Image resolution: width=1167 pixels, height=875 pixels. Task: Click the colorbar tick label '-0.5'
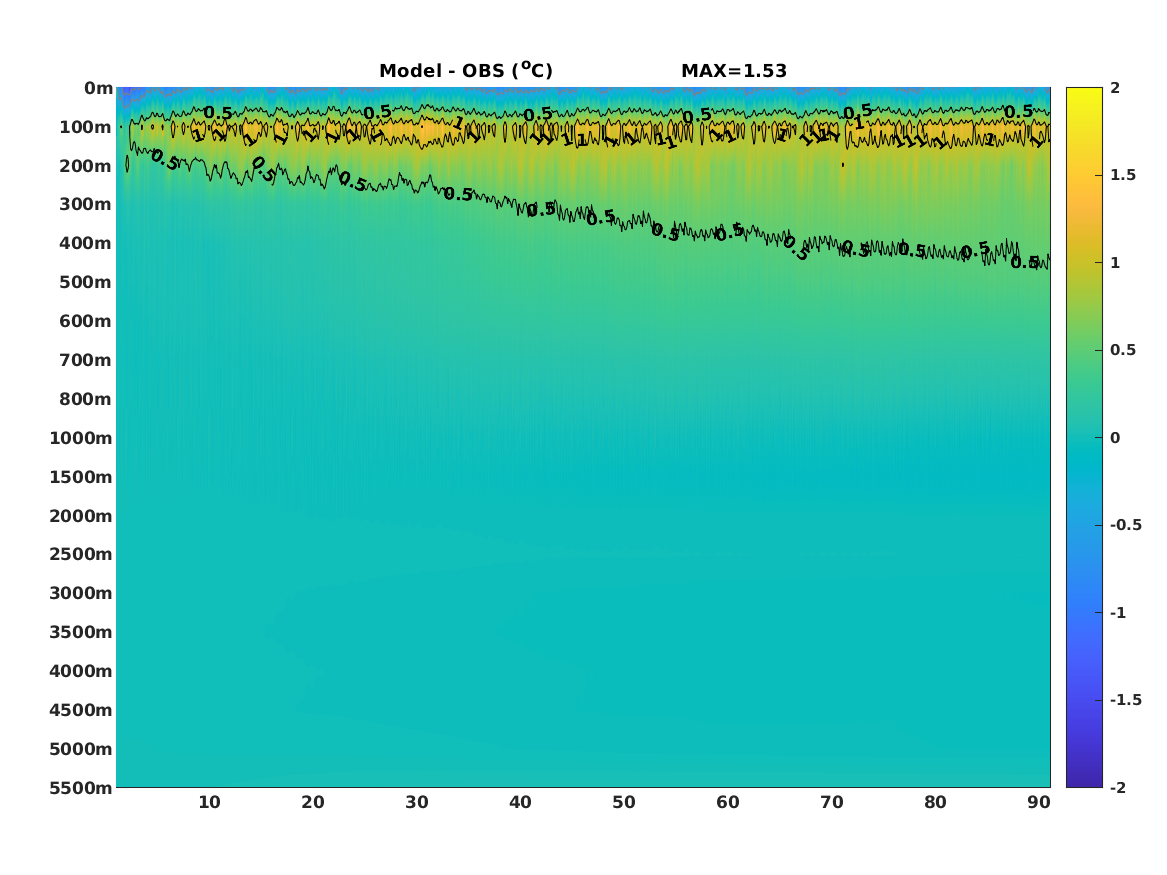point(1125,525)
